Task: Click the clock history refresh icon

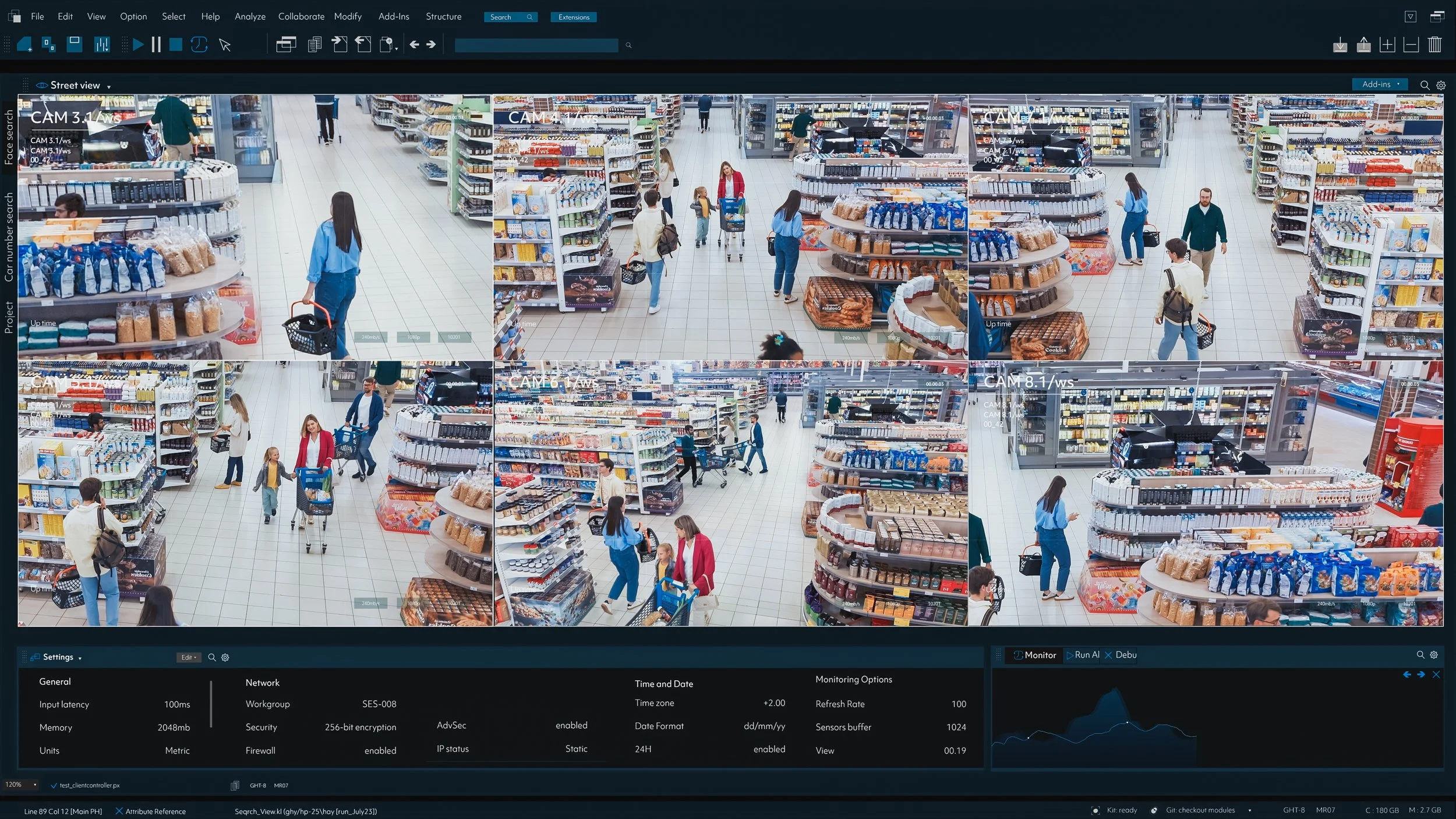Action: pos(199,45)
